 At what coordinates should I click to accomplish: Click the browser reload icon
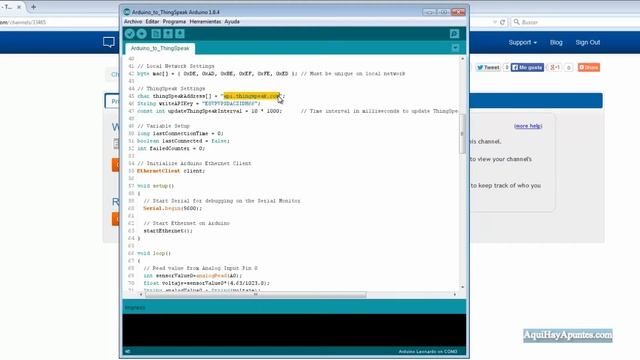502,22
